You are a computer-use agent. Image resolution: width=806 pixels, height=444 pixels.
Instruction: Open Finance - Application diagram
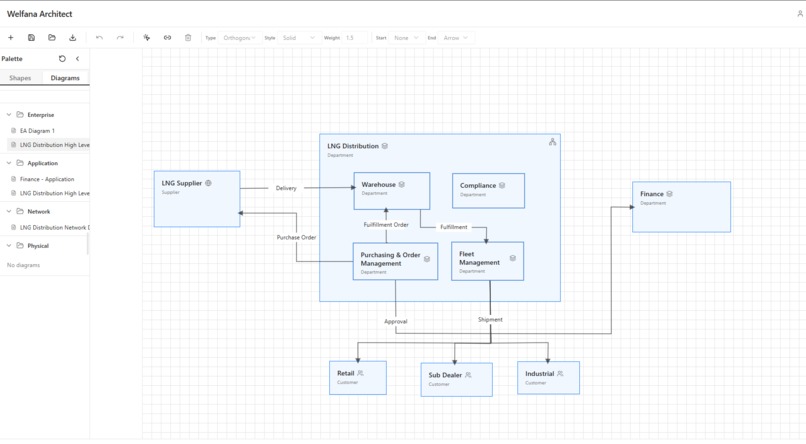tap(45, 179)
